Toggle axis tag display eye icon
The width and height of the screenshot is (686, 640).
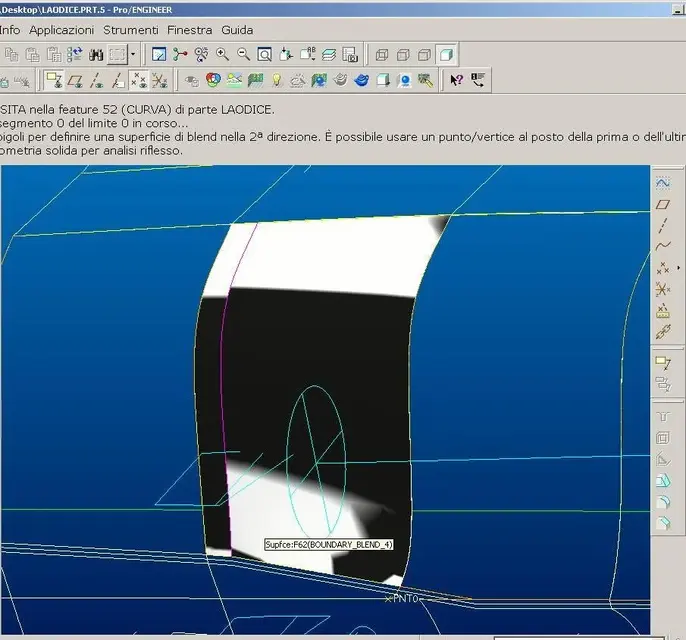point(118,81)
